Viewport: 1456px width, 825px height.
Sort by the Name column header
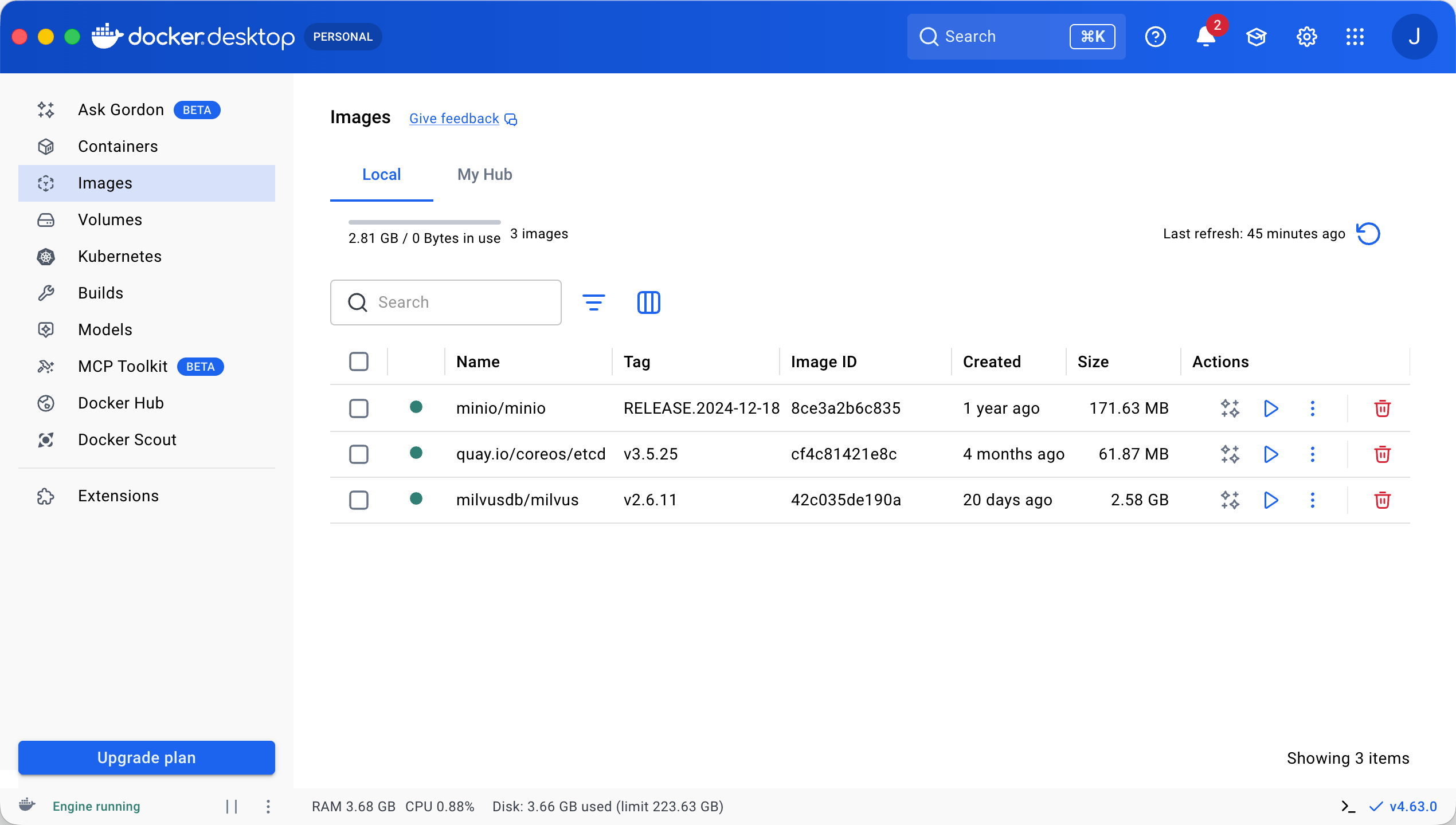coord(478,362)
